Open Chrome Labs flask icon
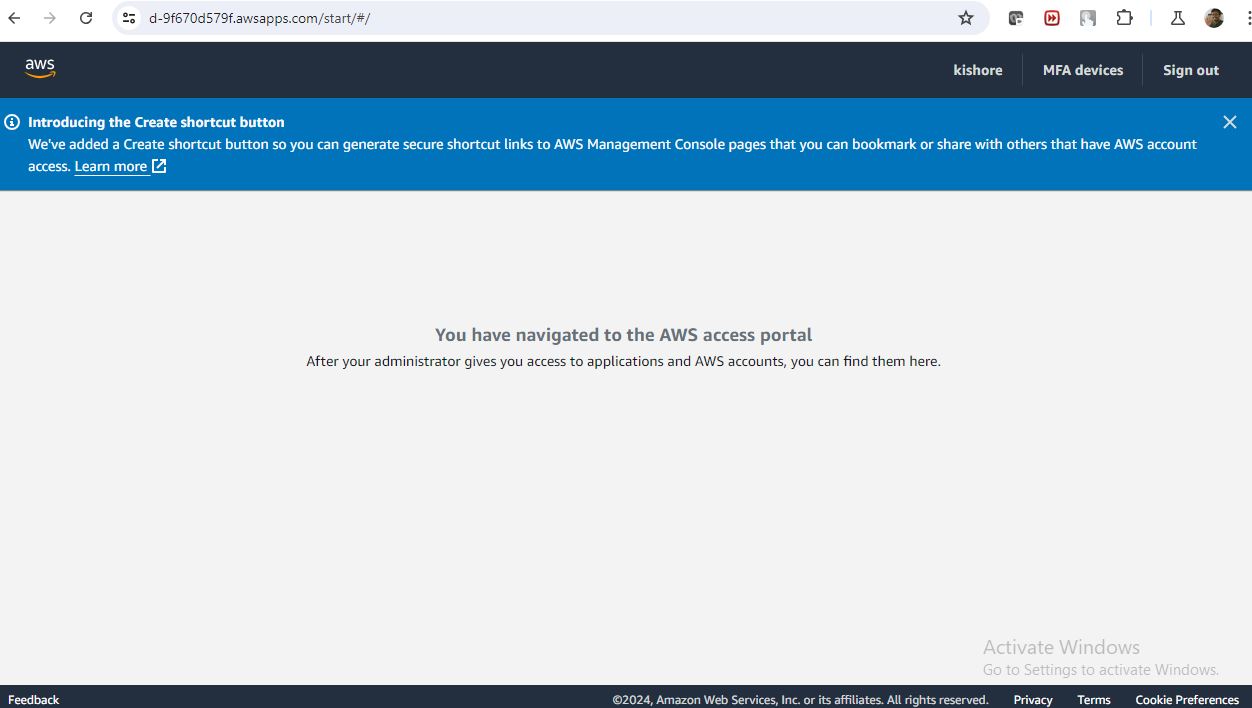The height and width of the screenshot is (708, 1252). pyautogui.click(x=1178, y=18)
